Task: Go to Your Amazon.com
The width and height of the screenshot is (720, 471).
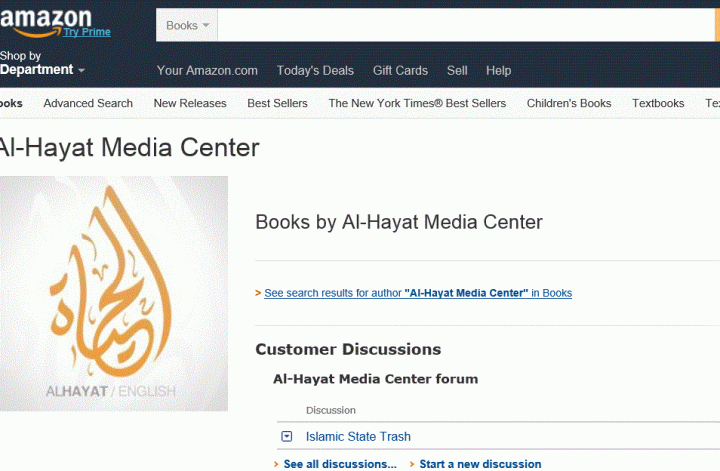Action: pyautogui.click(x=207, y=71)
